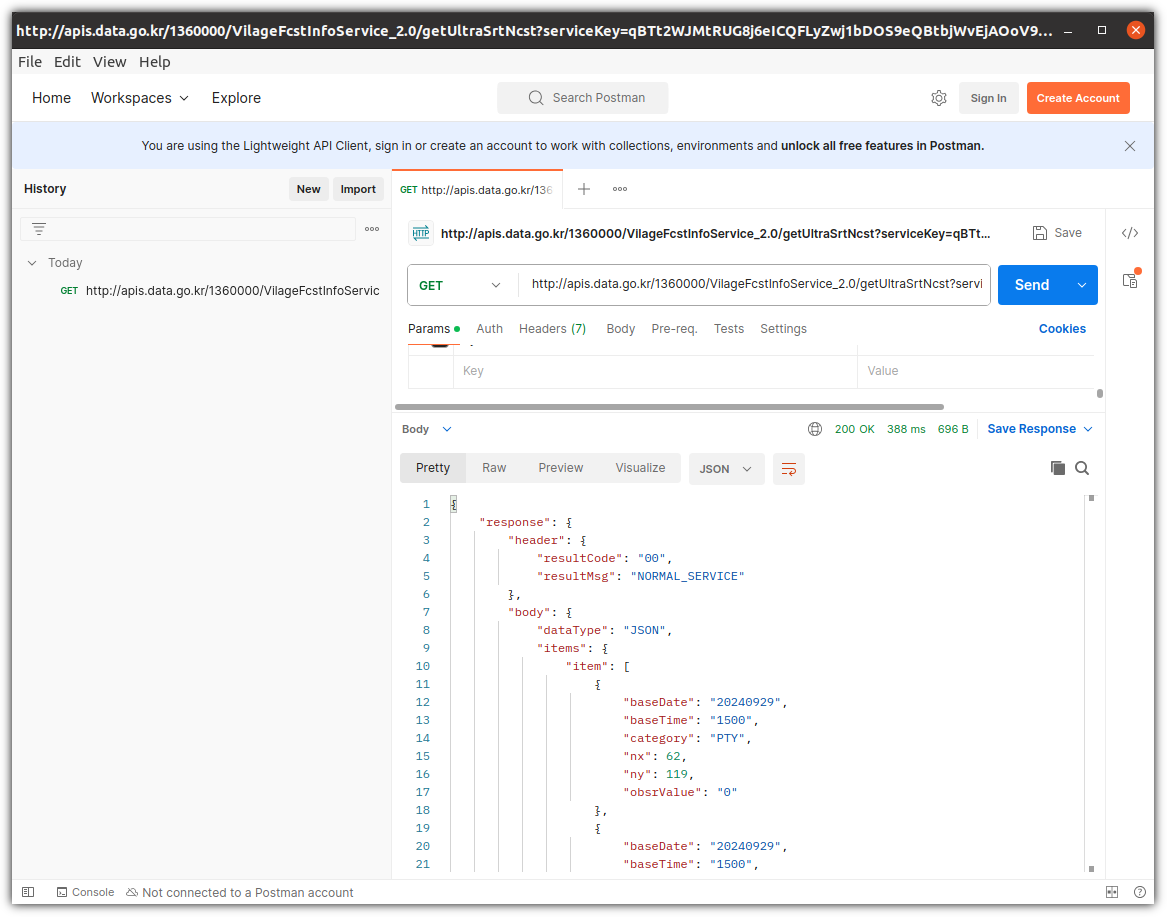Click the Sign In button
This screenshot has width=1167, height=917.
coord(988,98)
